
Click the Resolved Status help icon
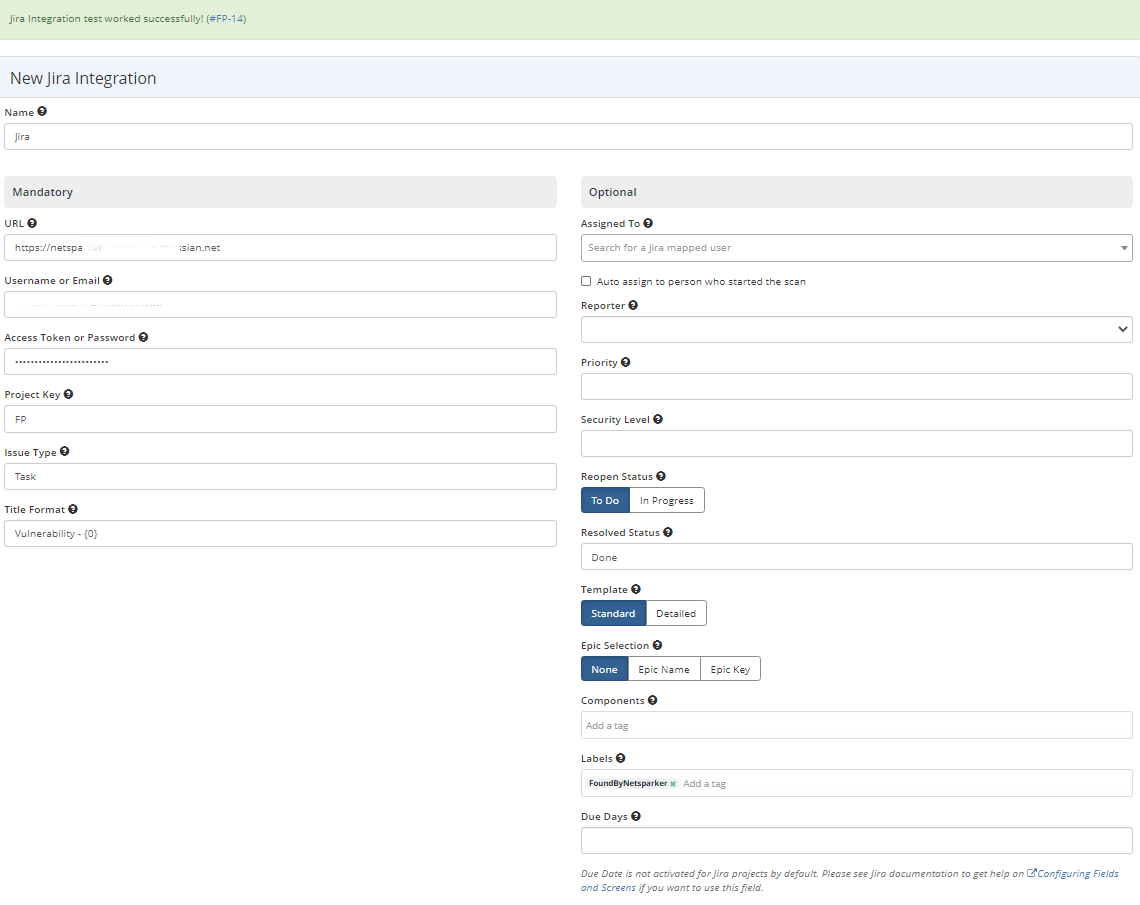tap(668, 532)
